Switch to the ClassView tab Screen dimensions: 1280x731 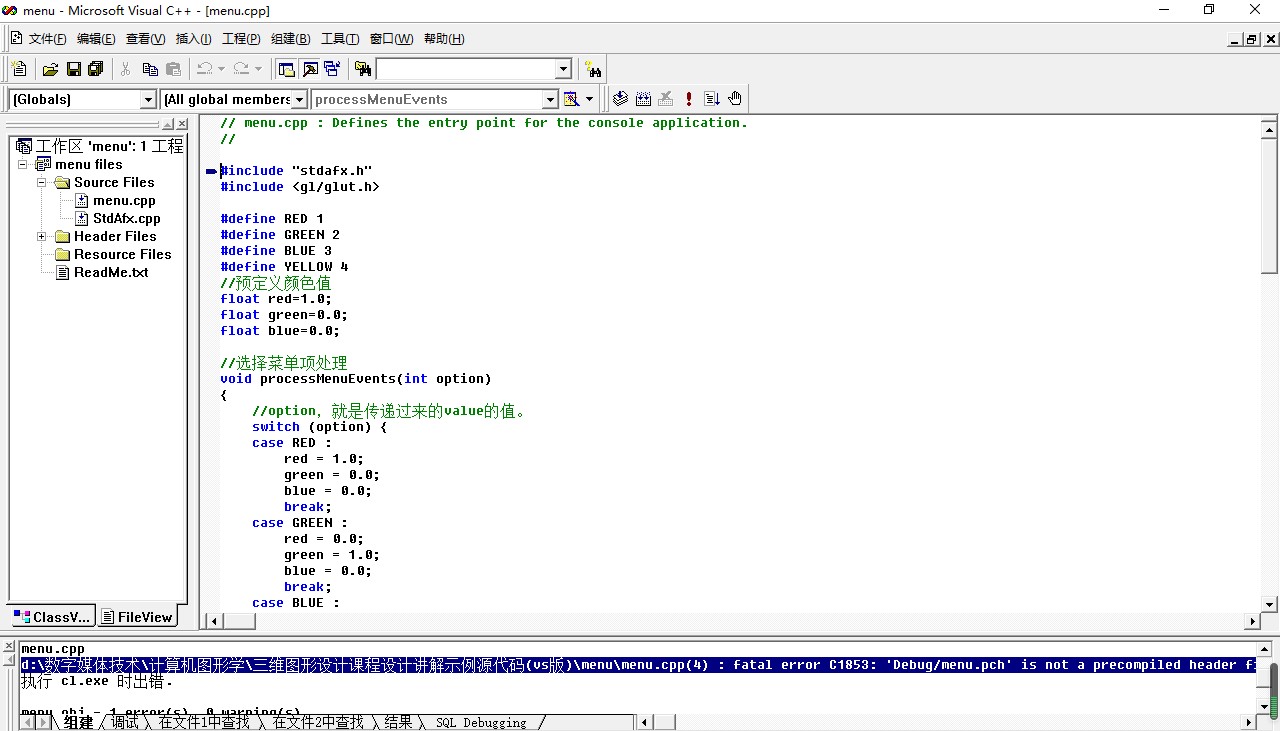click(52, 617)
